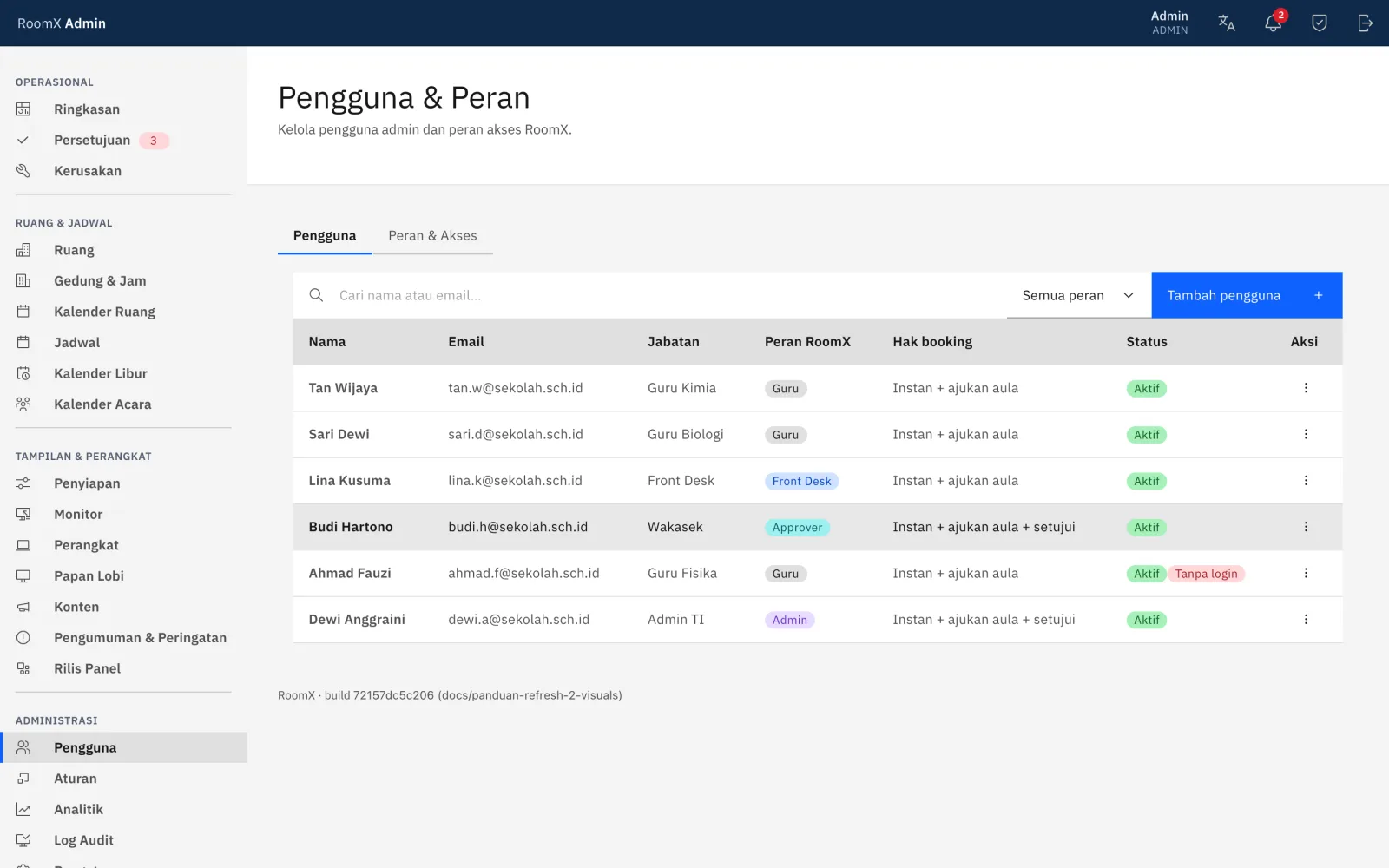Screen dimensions: 1389x868
Task: Click the Kalender Acara people icon
Action: [23, 404]
